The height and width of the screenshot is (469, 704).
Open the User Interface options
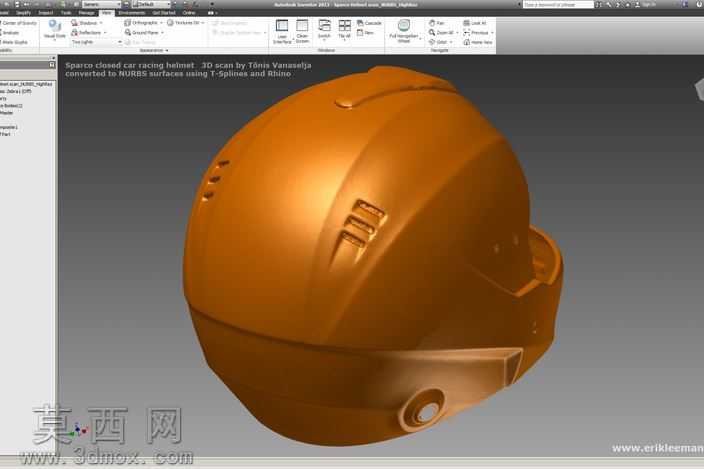[x=282, y=31]
